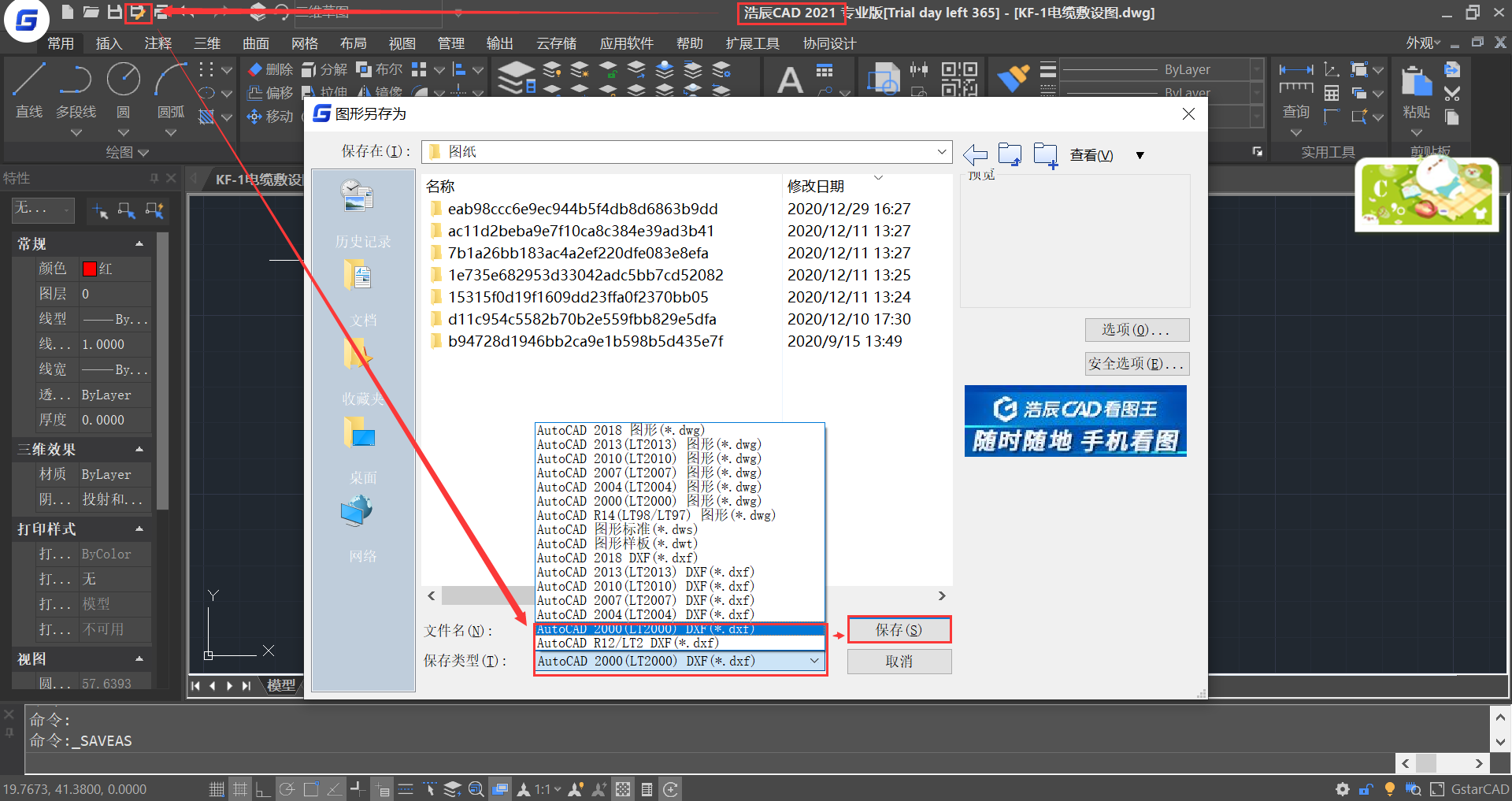
Task: Click the 分解 (Explode) tool
Action: [x=324, y=69]
